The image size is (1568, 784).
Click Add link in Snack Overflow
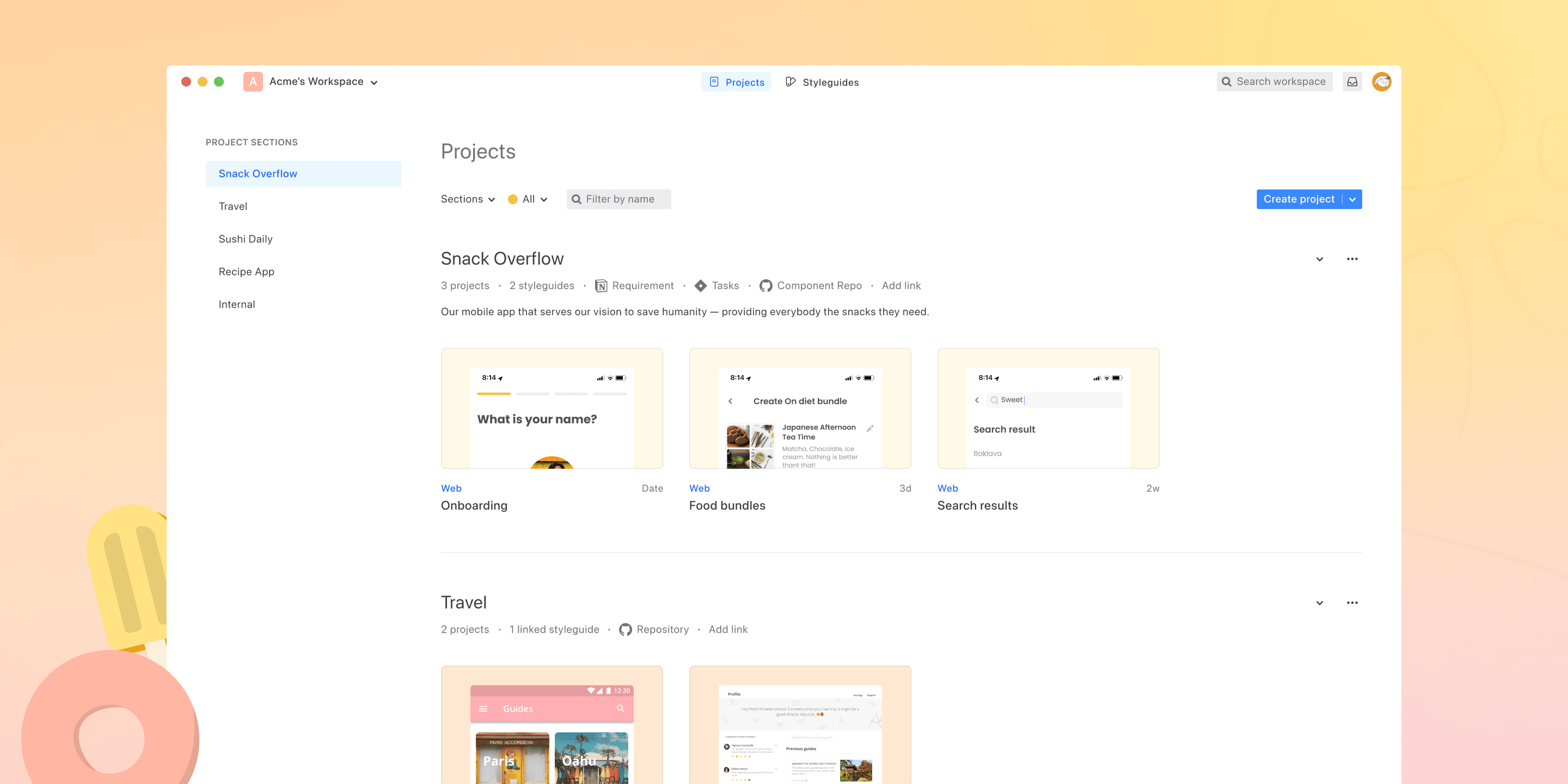click(x=901, y=285)
